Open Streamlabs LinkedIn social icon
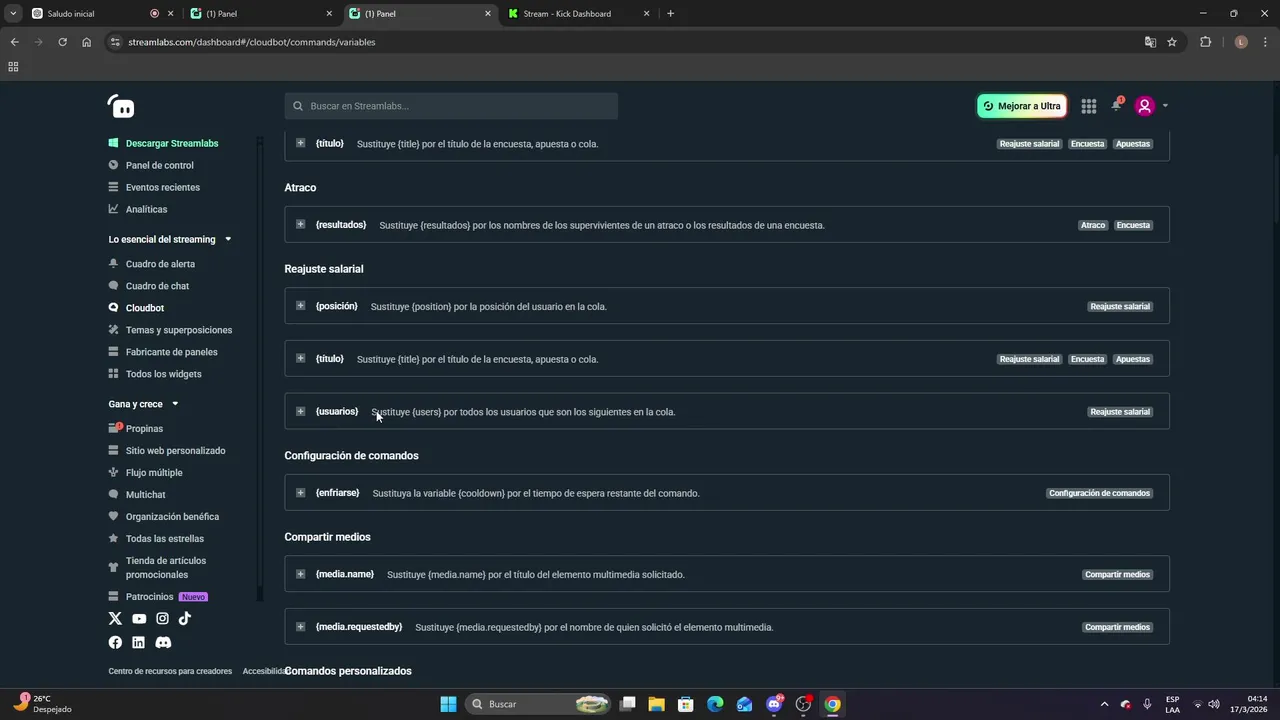Viewport: 1280px width, 720px height. pyautogui.click(x=138, y=642)
